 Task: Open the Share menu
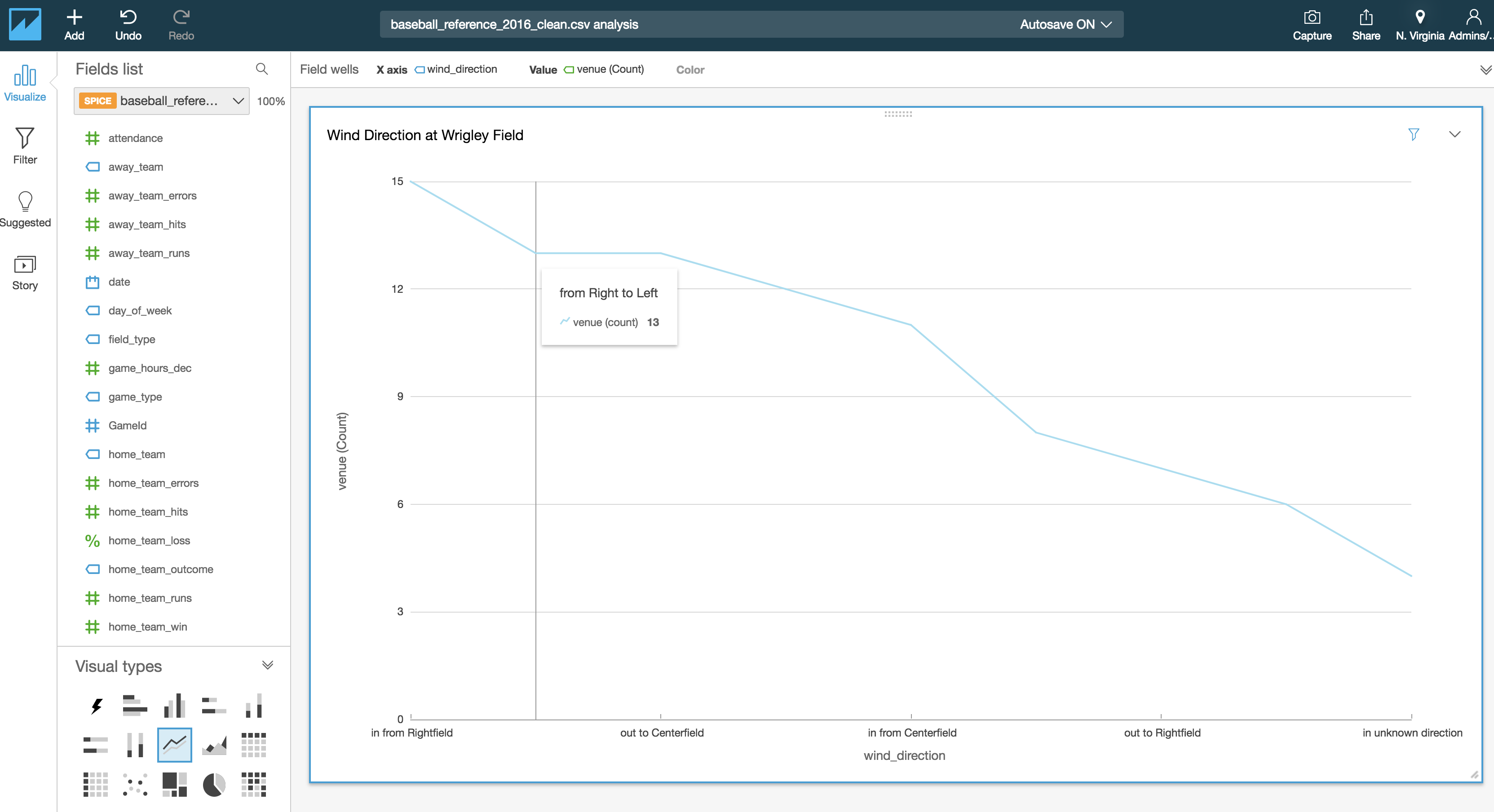(1365, 25)
